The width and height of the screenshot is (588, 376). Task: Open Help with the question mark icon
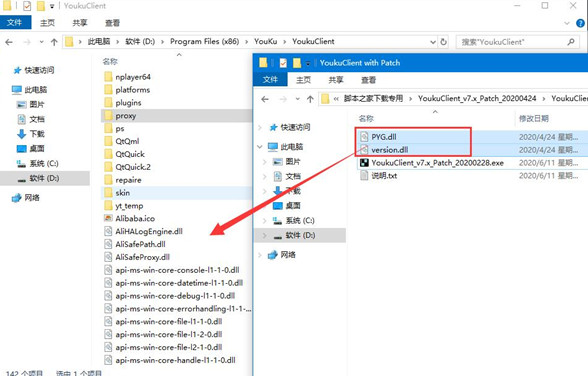point(580,23)
